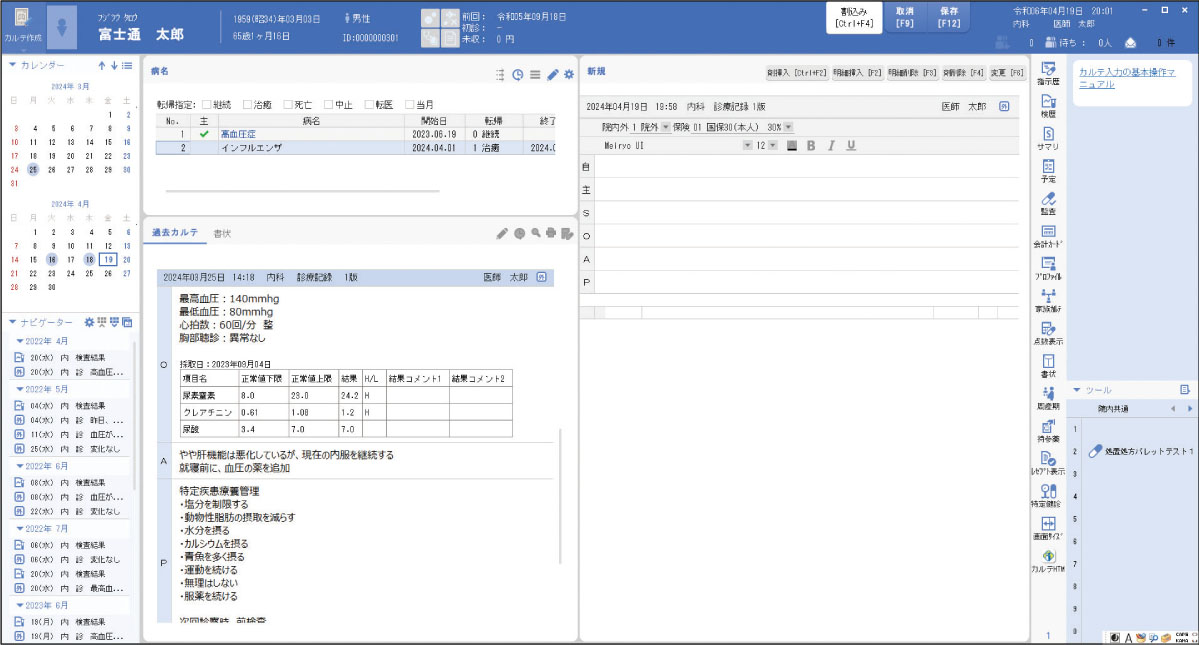Image resolution: width=1199 pixels, height=645 pixels.
Task: Check the 継続 outcome filter checkbox
Action: click(208, 104)
